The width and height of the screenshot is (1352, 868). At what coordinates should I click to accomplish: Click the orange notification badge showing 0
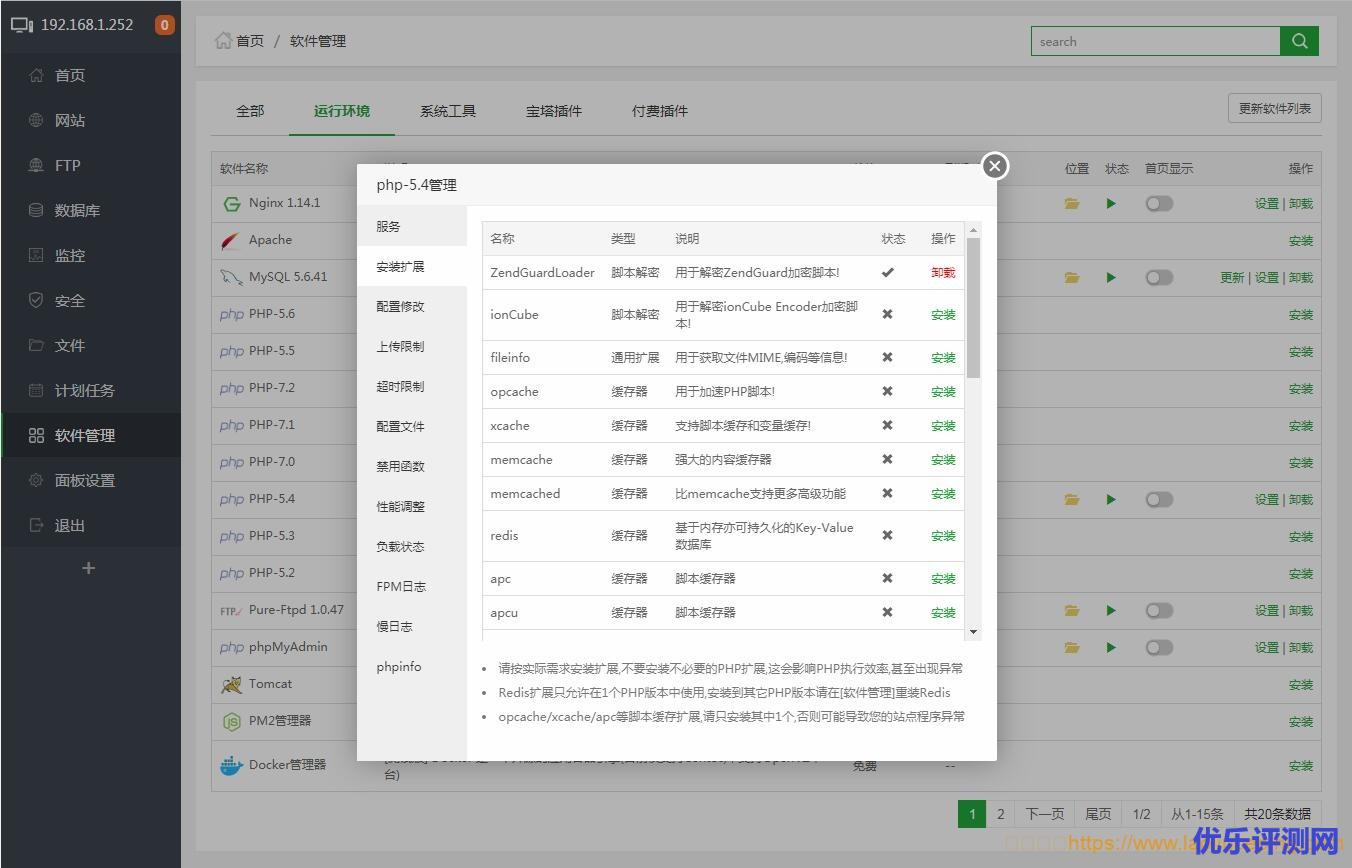click(165, 25)
